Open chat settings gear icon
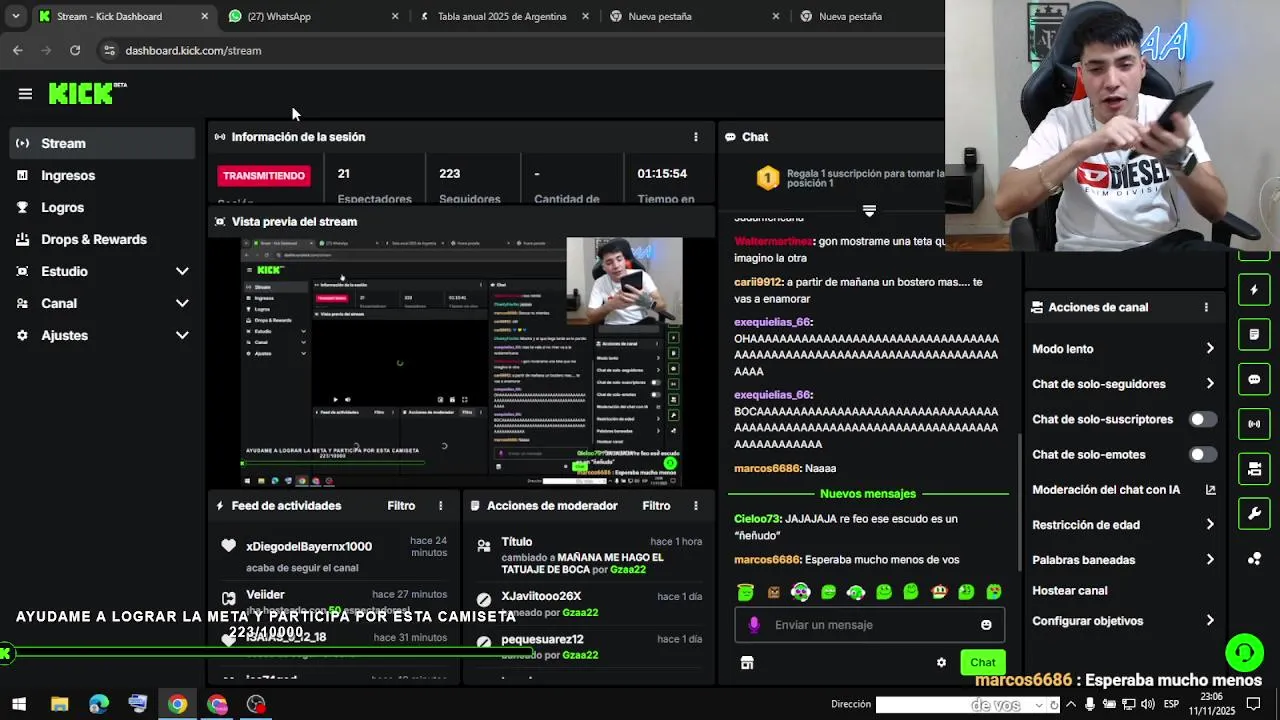The width and height of the screenshot is (1280, 720). click(941, 662)
